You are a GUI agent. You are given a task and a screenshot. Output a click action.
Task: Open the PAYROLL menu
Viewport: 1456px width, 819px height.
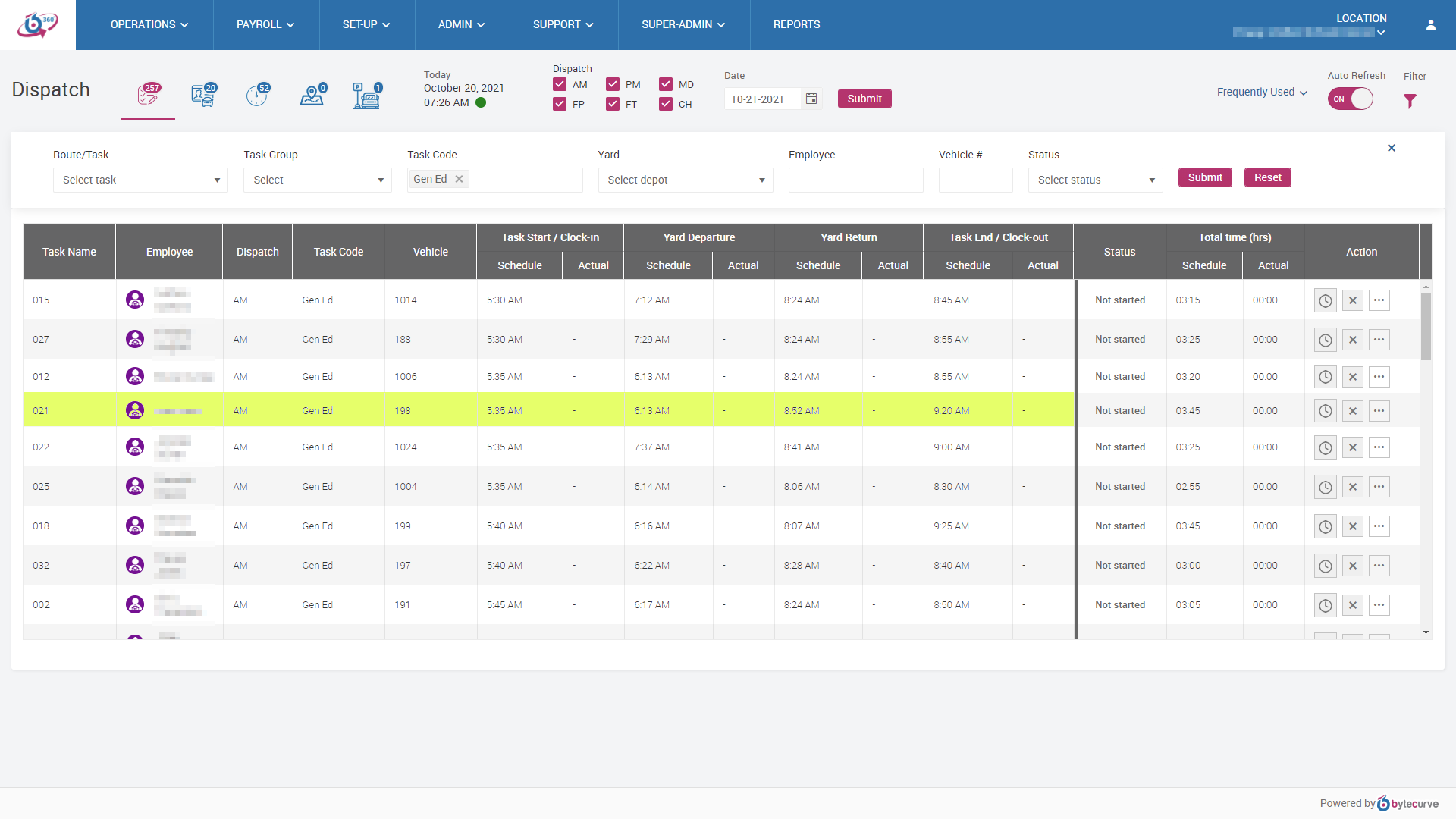click(x=265, y=24)
